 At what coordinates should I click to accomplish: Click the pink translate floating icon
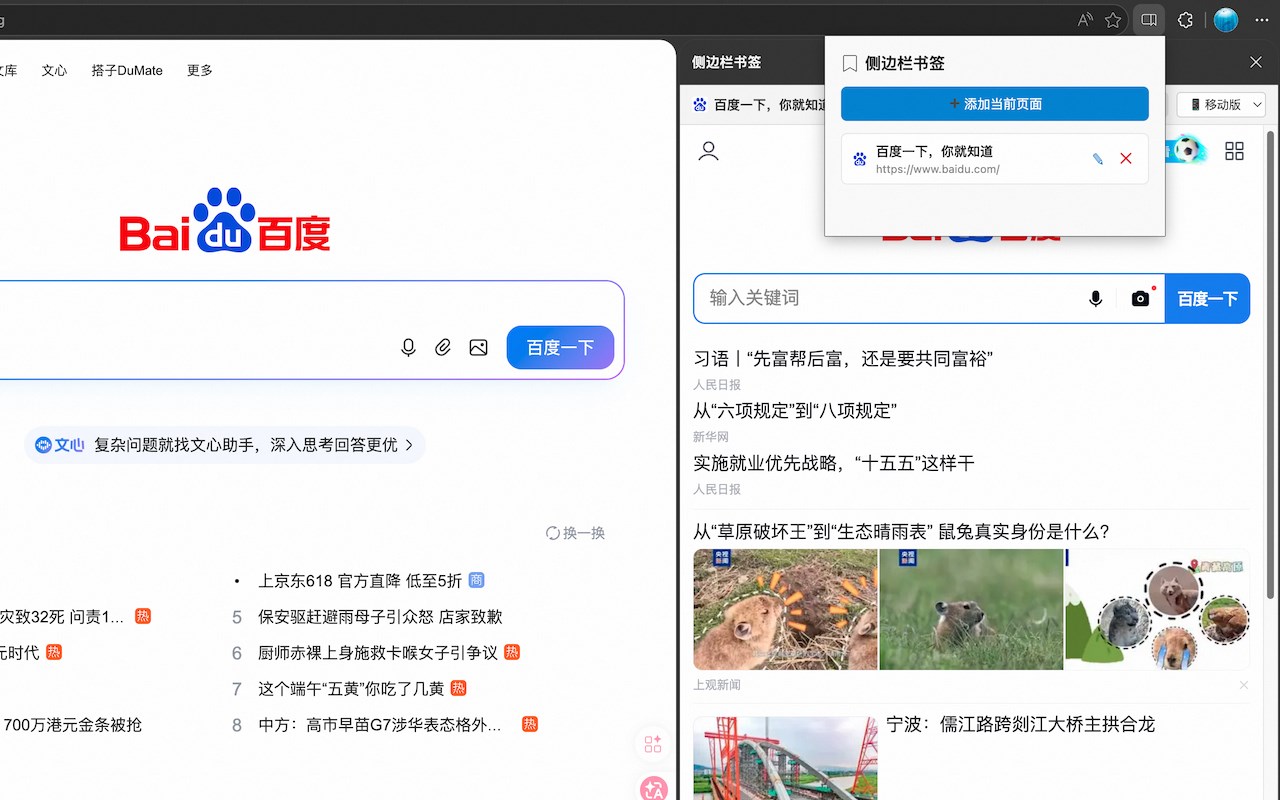tap(653, 787)
